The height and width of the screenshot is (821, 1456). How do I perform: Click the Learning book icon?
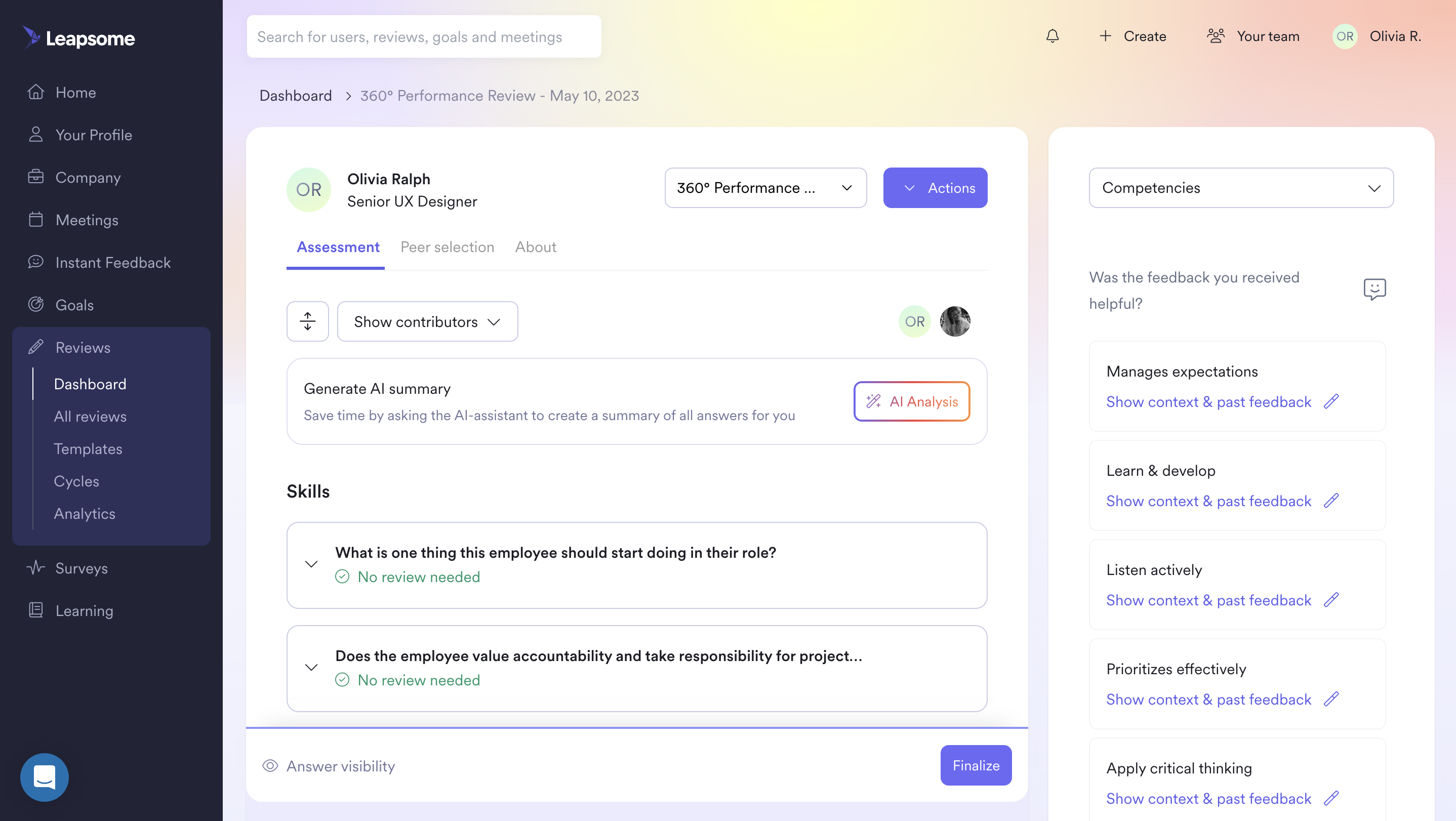(x=35, y=610)
